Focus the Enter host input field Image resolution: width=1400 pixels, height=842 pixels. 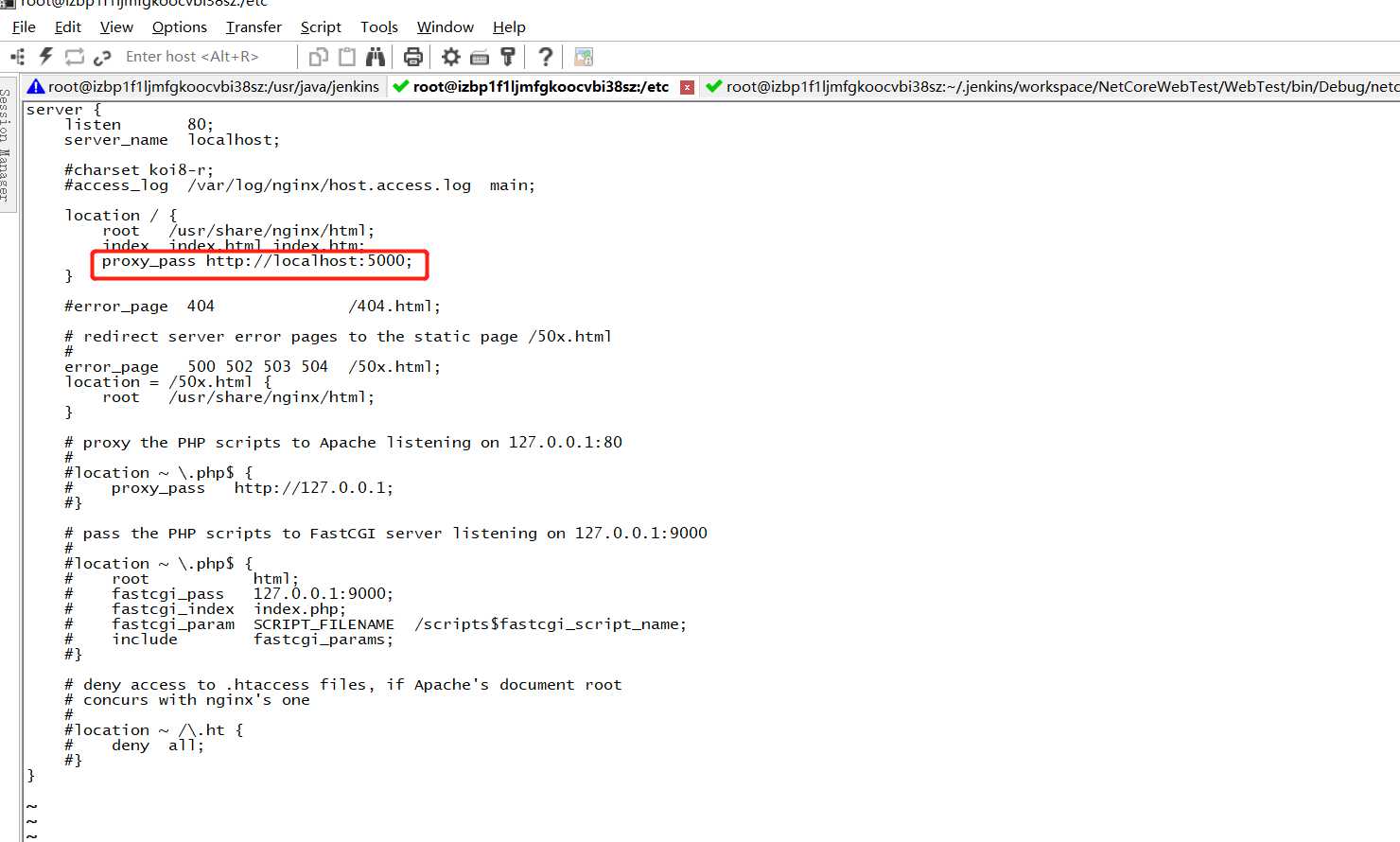pyautogui.click(x=205, y=57)
